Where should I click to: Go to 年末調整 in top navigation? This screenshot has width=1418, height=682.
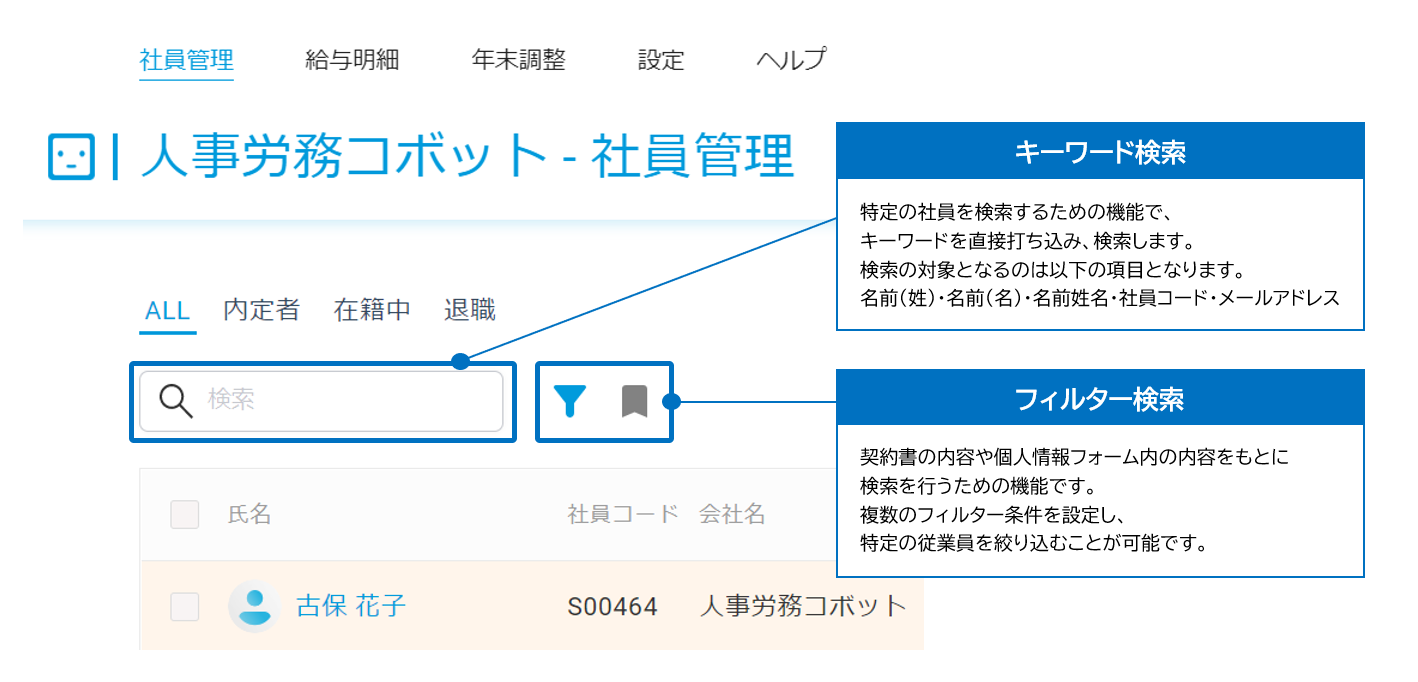(519, 60)
